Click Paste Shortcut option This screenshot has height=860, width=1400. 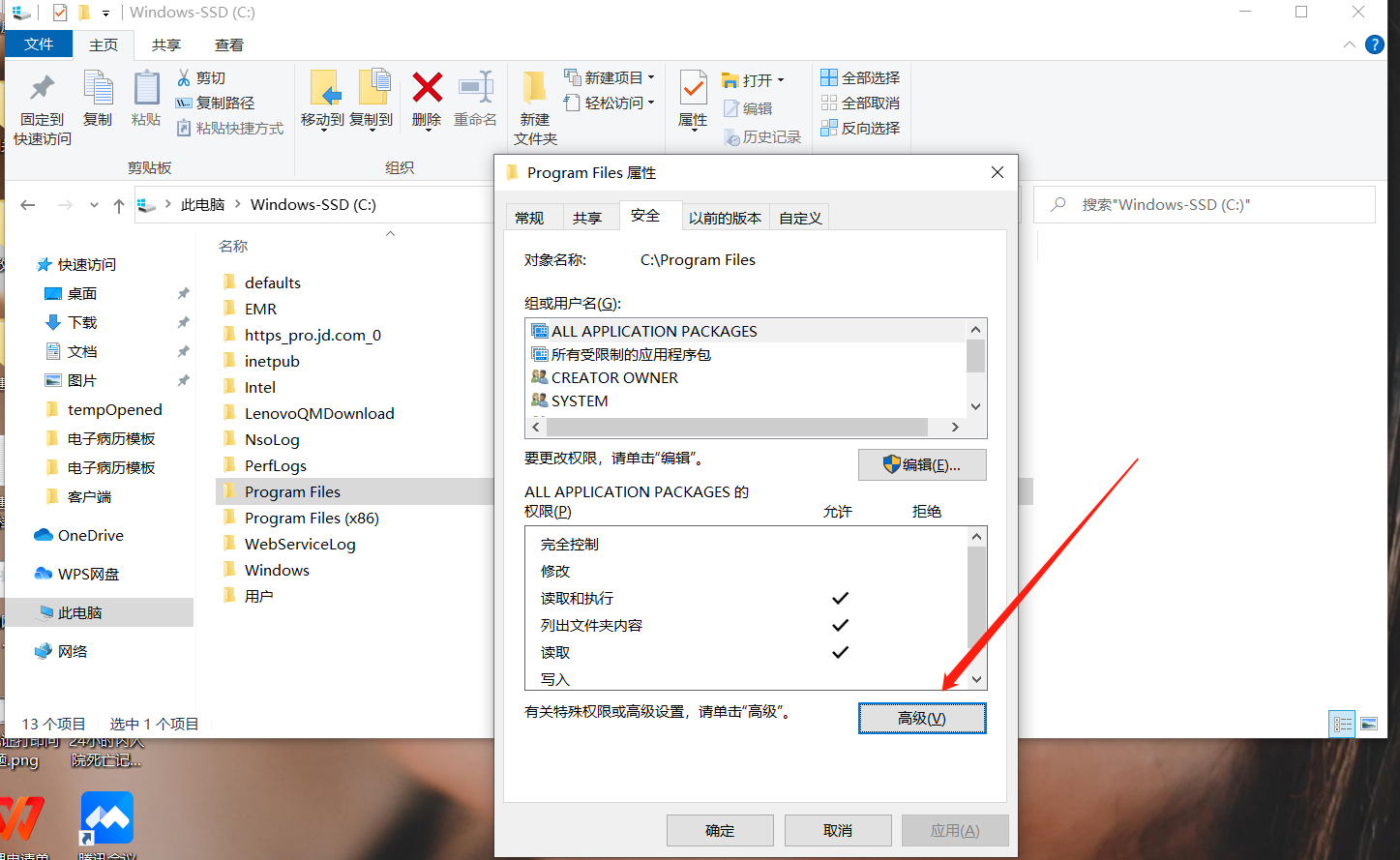[x=230, y=128]
